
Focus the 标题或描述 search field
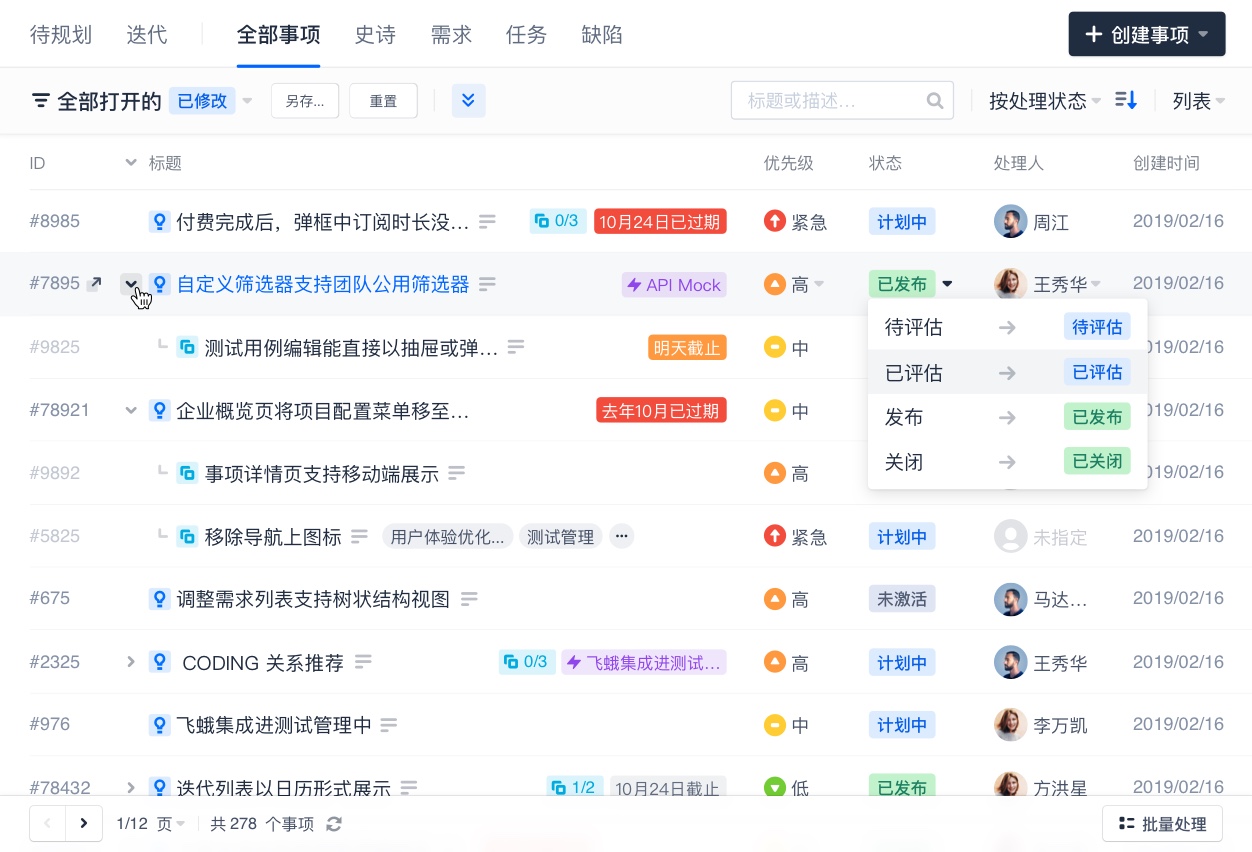pos(842,101)
